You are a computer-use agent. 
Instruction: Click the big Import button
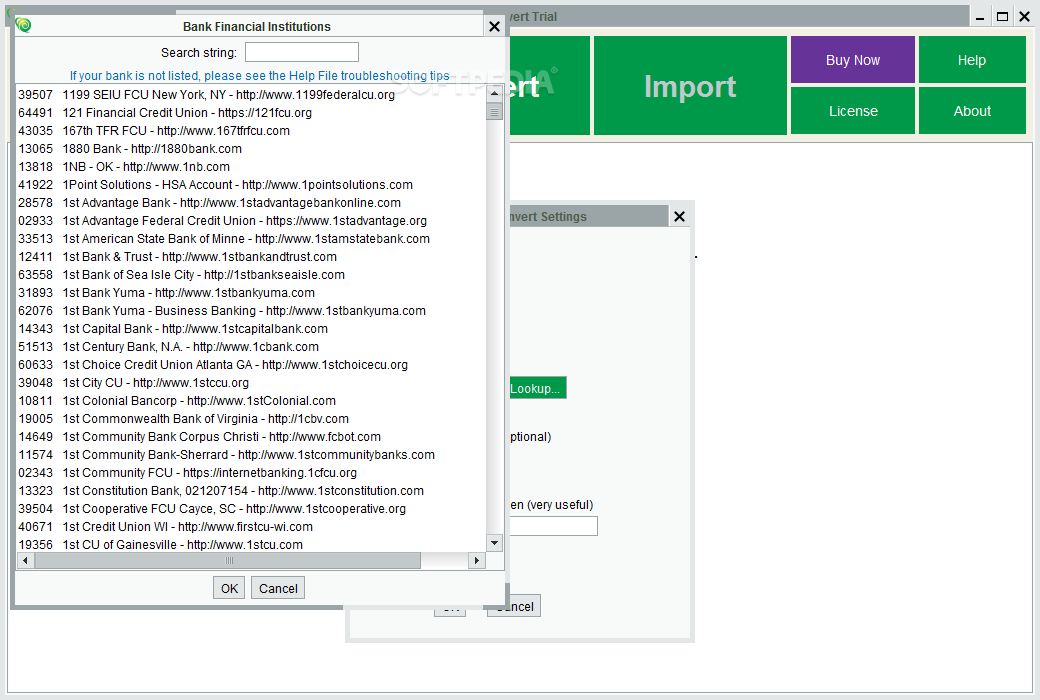coord(690,86)
